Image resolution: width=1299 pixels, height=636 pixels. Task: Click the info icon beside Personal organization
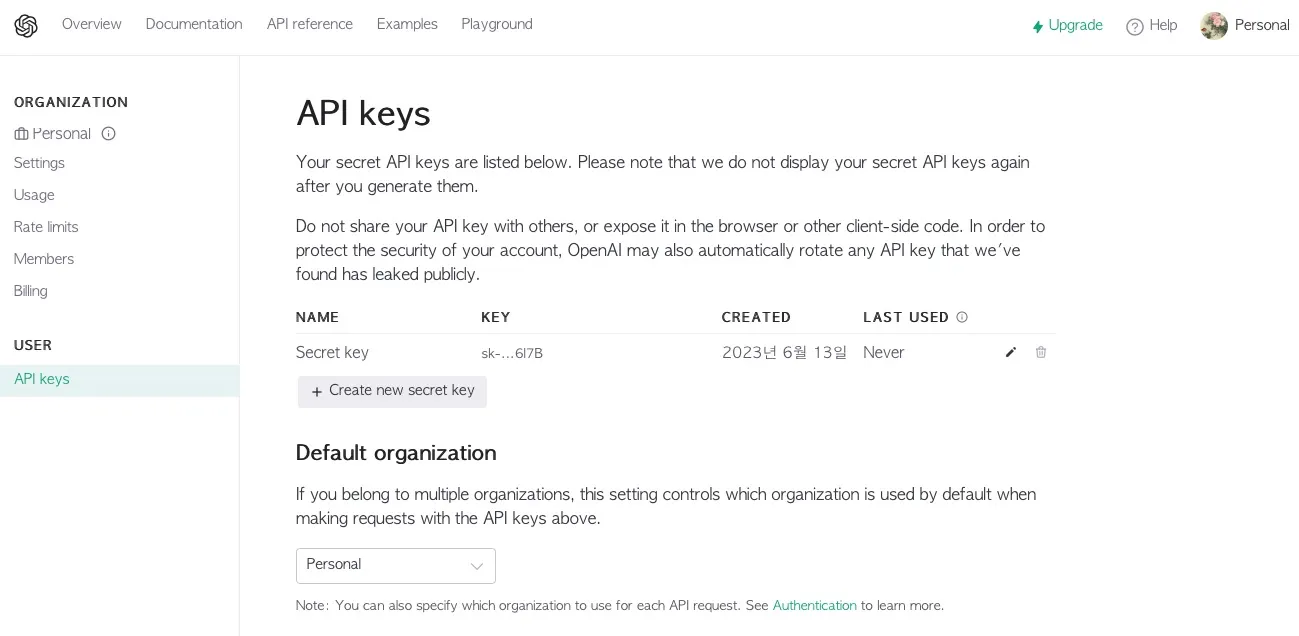coord(109,133)
